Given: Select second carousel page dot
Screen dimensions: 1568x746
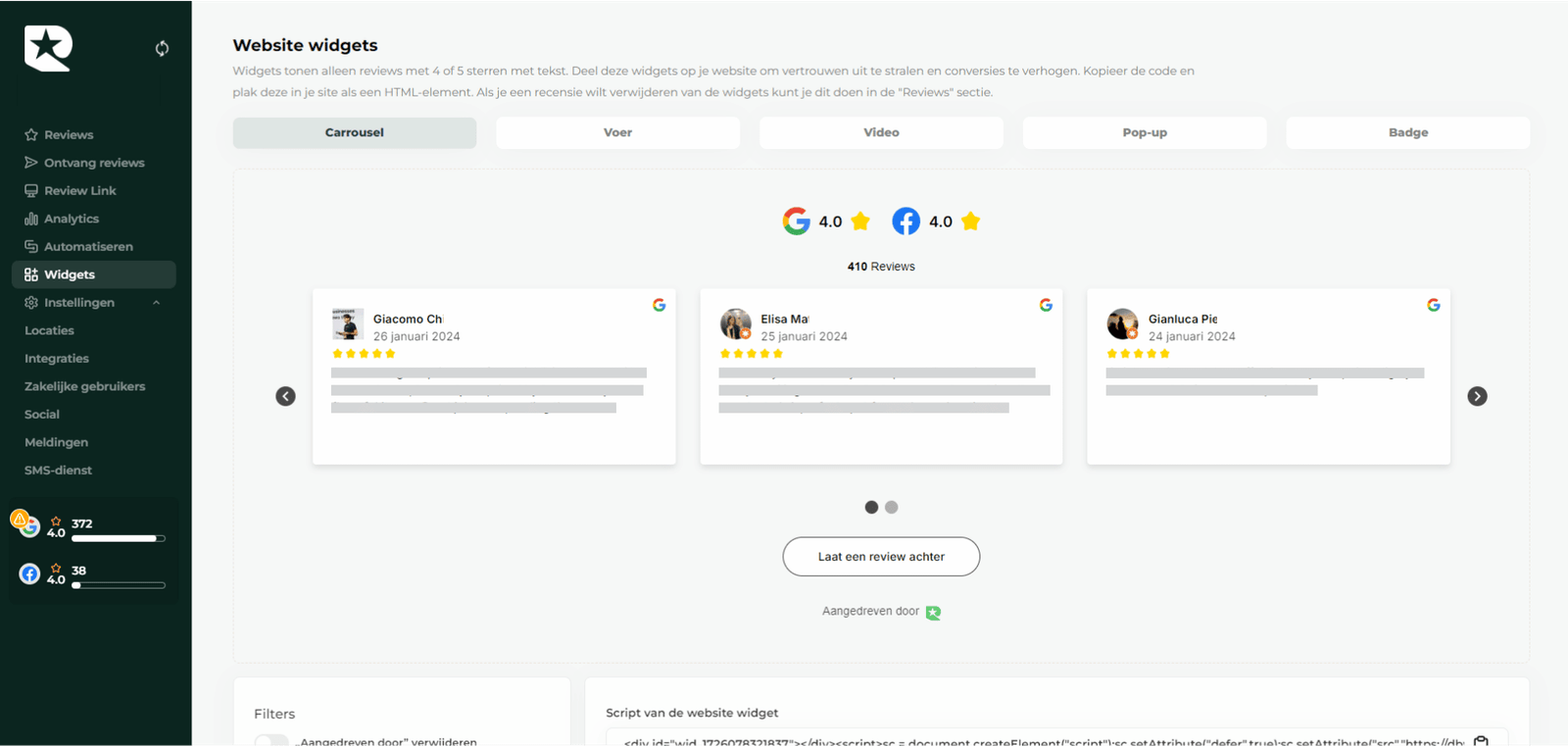Looking at the screenshot, I should [x=891, y=507].
